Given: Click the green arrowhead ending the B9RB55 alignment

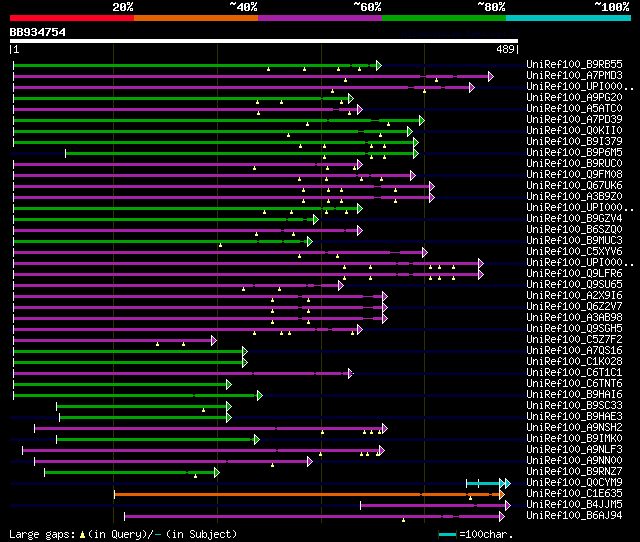Looking at the screenshot, I should point(379,65).
